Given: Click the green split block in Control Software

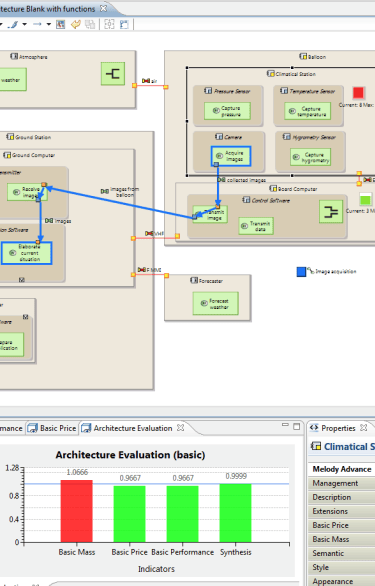Looking at the screenshot, I should click(x=331, y=212).
